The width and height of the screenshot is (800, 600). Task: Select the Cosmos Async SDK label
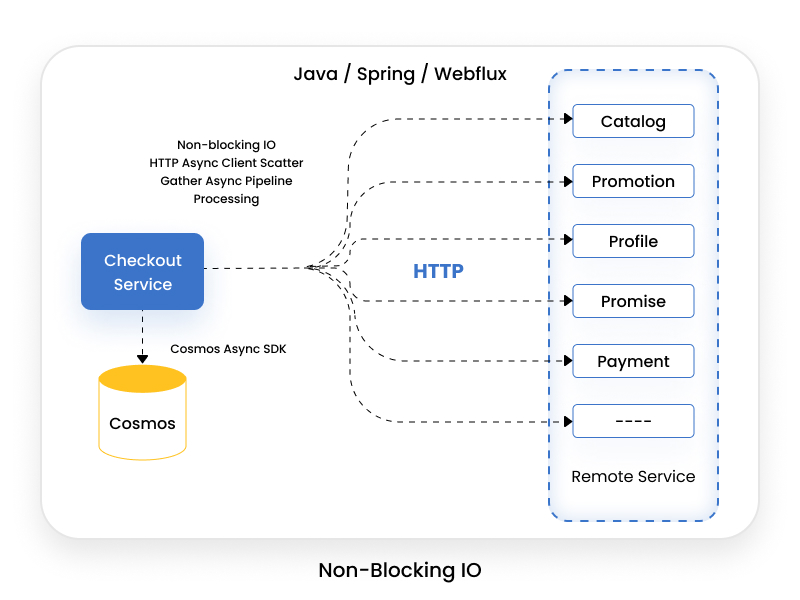point(228,349)
